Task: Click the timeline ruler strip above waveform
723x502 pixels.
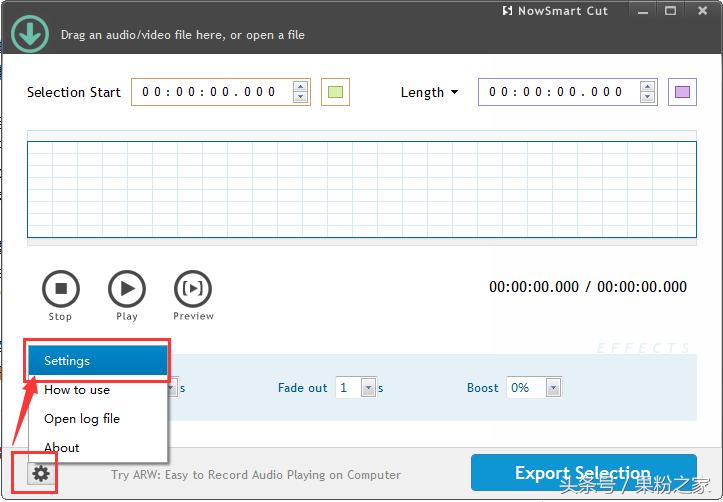Action: [x=362, y=136]
